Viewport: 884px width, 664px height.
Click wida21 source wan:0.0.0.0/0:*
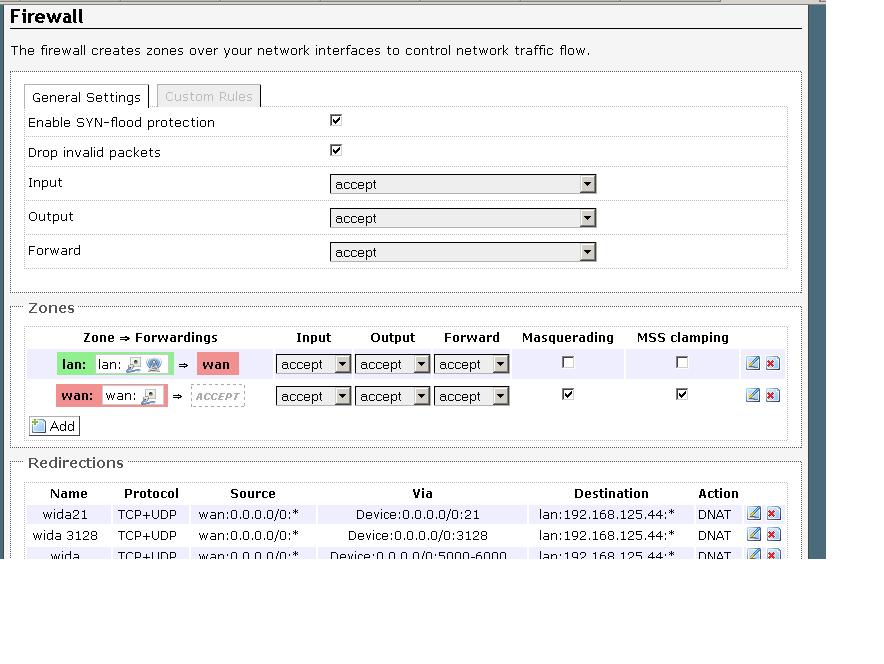[249, 515]
